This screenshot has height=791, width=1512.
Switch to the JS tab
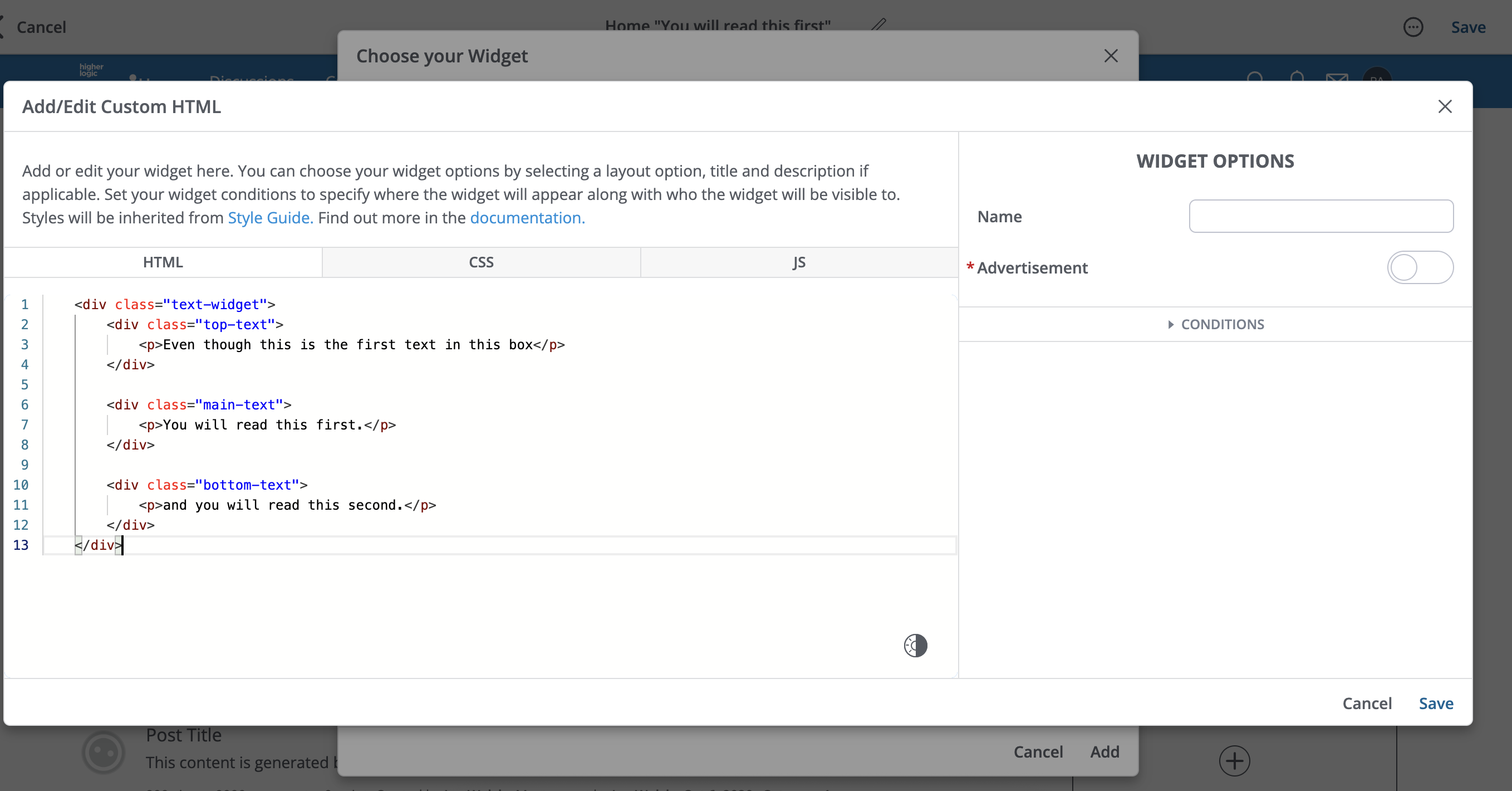pos(799,262)
